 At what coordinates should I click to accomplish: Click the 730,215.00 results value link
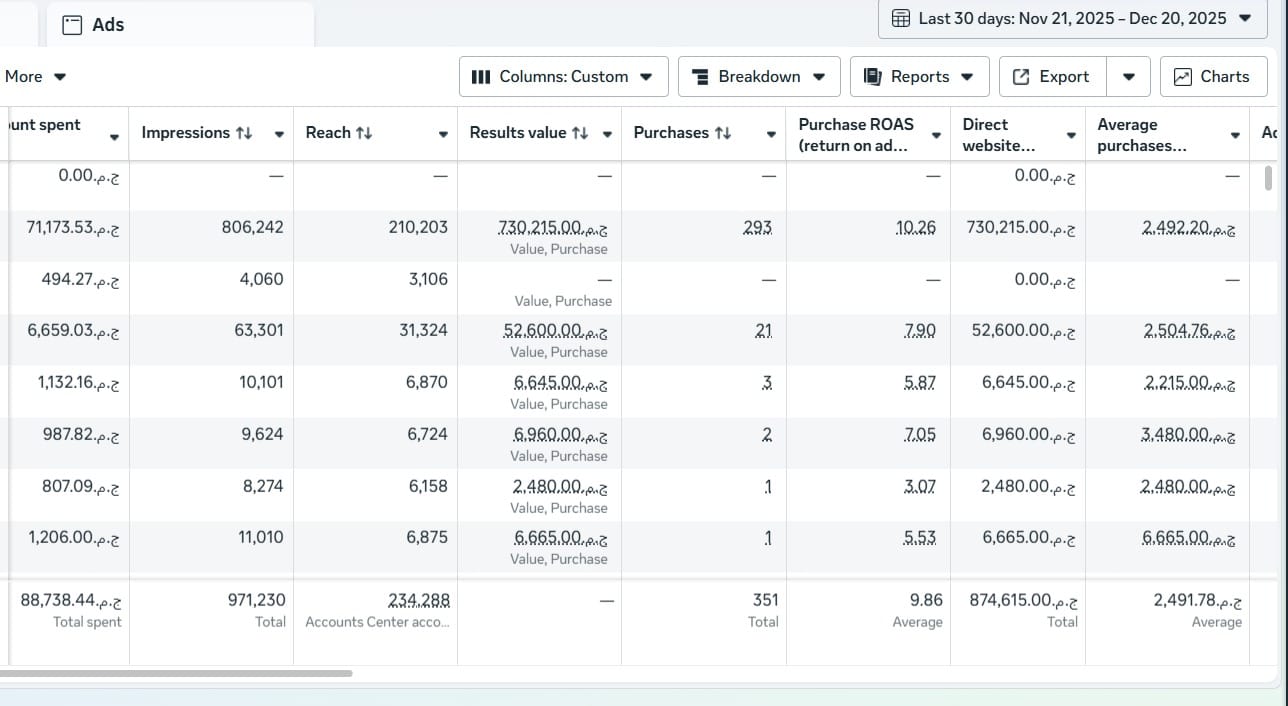(552, 228)
